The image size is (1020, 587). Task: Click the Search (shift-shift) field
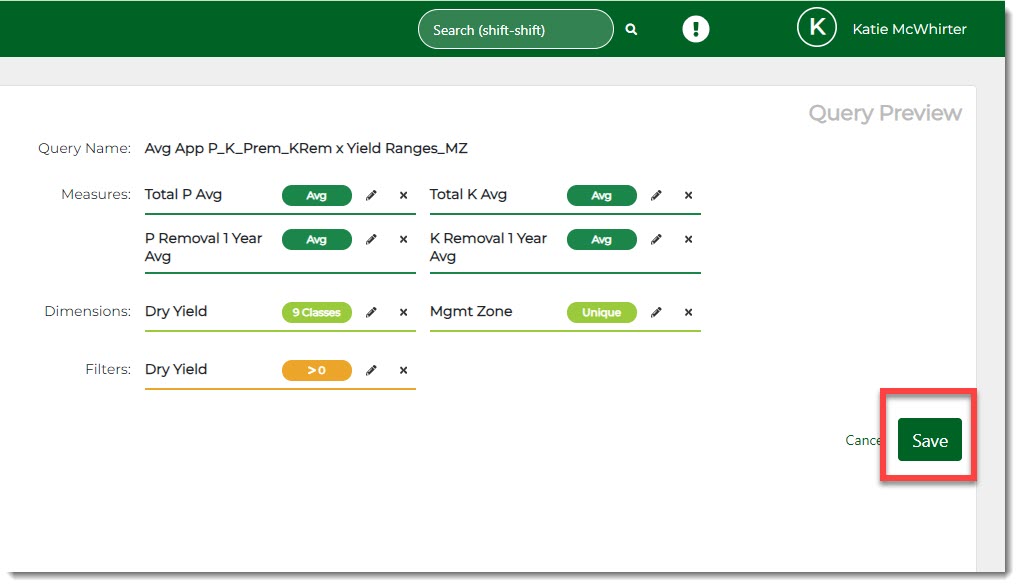[x=514, y=30]
